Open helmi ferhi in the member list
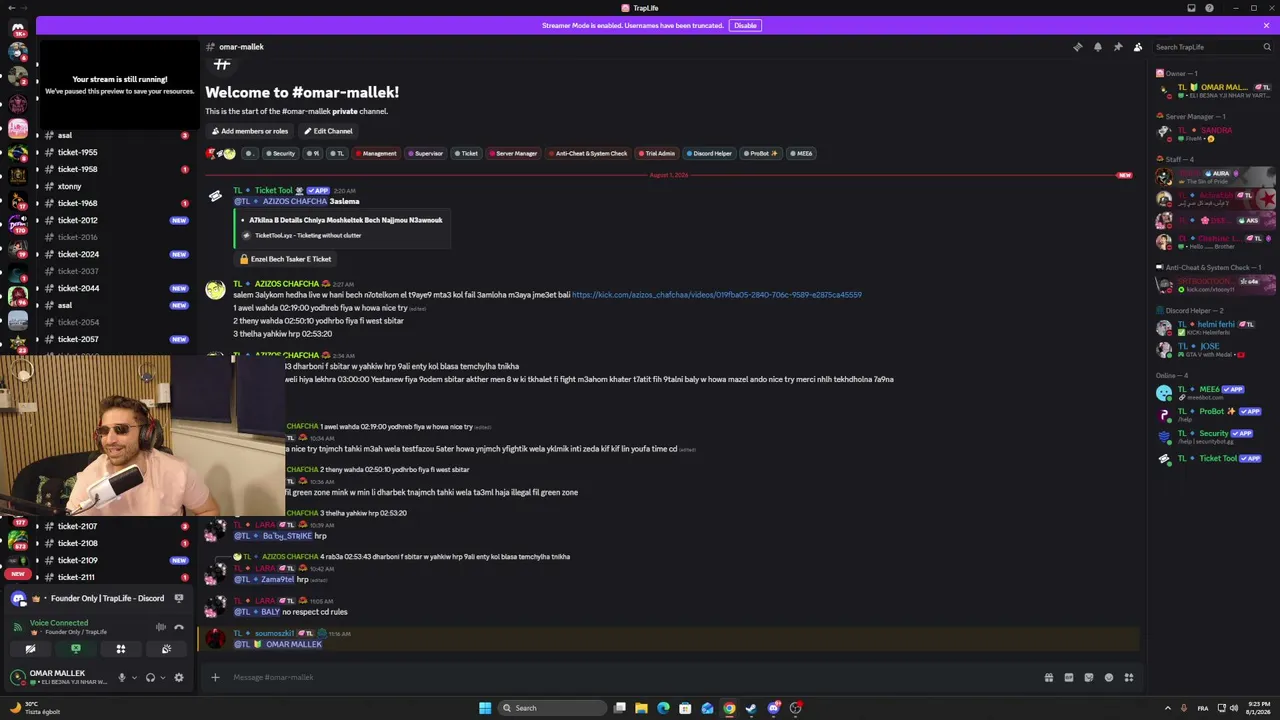The height and width of the screenshot is (720, 1280). [1215, 327]
